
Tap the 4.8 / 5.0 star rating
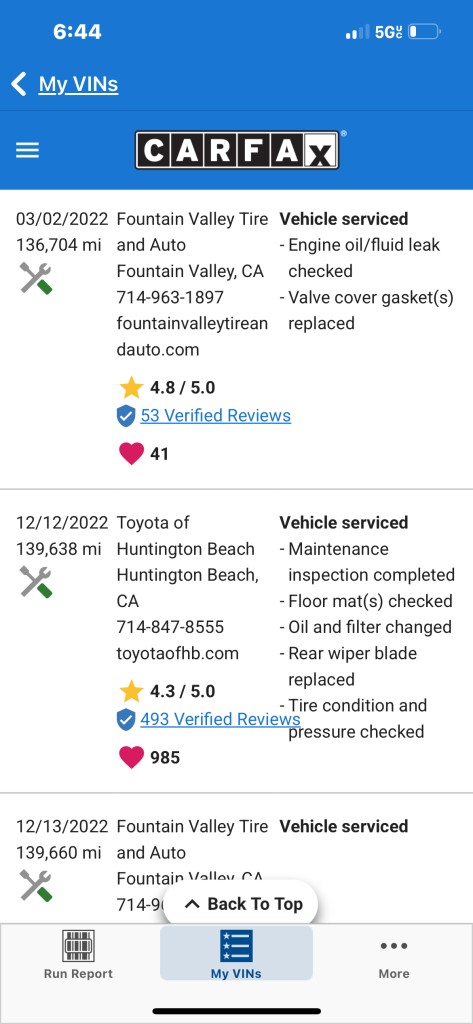click(x=168, y=388)
